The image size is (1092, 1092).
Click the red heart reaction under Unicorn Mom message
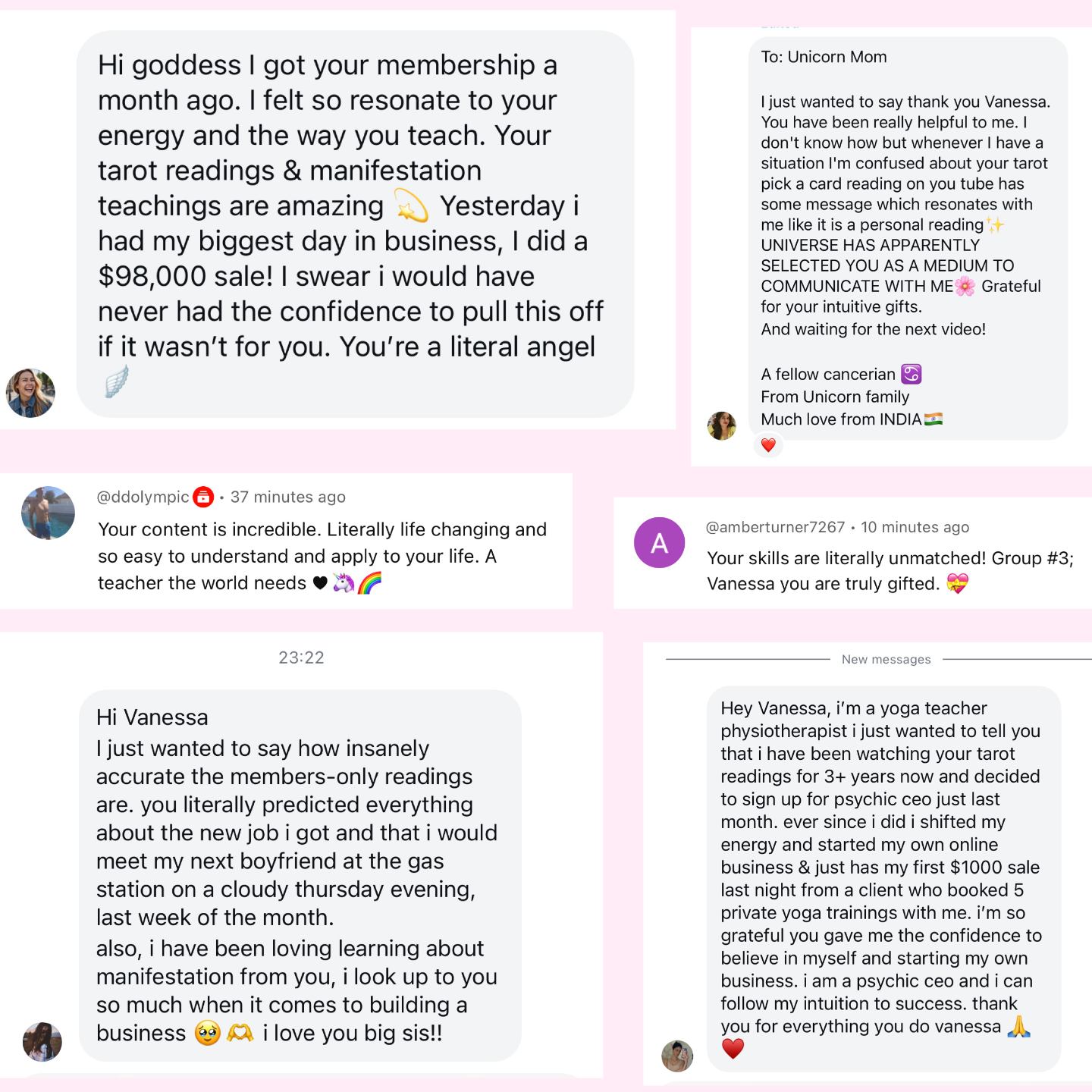click(768, 445)
